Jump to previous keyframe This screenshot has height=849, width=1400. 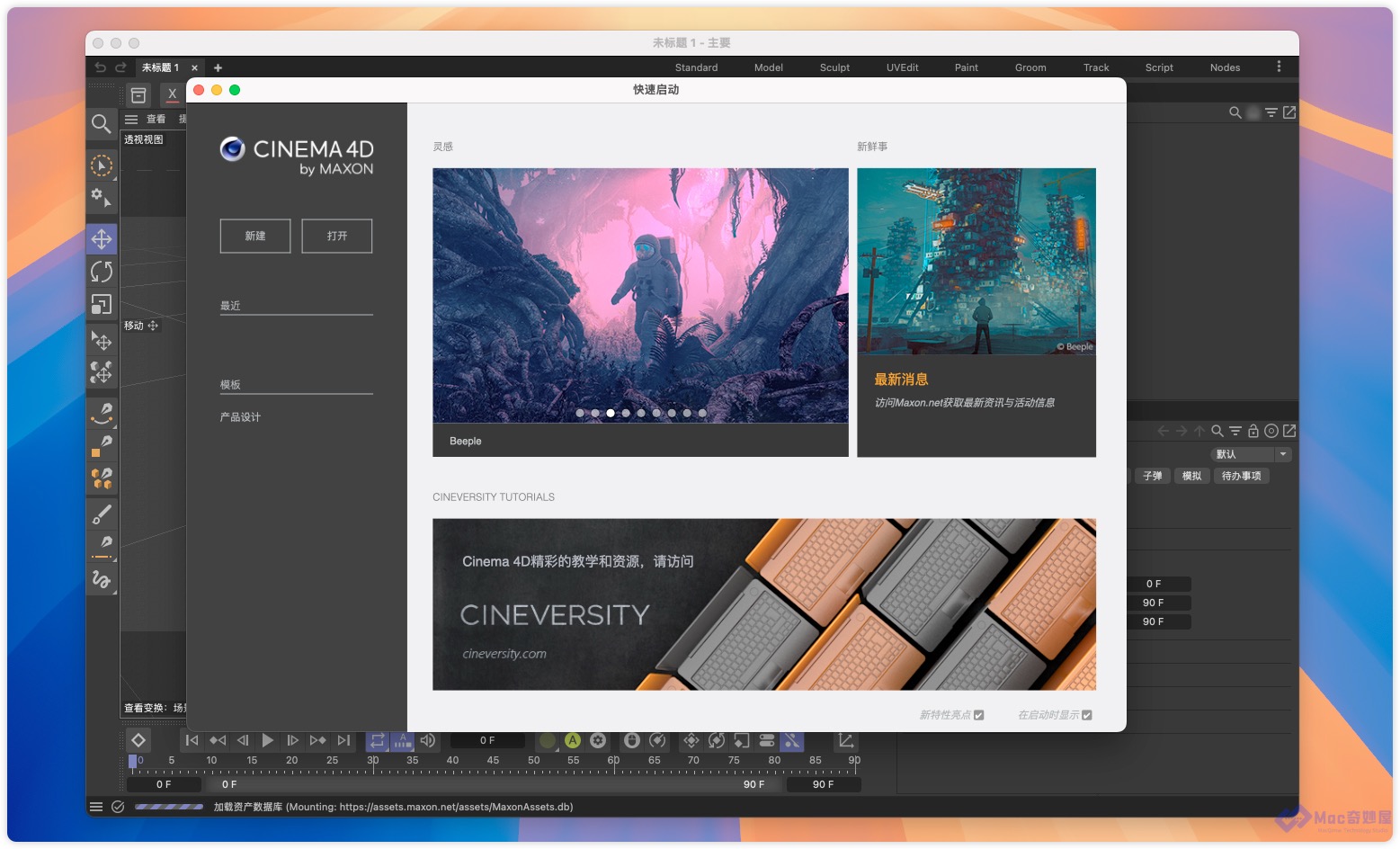point(218,740)
